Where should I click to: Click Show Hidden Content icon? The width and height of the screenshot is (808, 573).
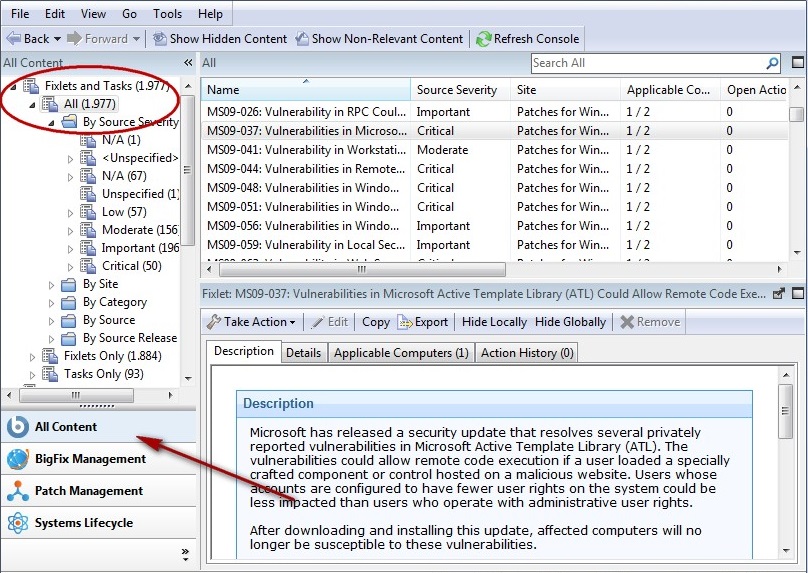pyautogui.click(x=160, y=39)
